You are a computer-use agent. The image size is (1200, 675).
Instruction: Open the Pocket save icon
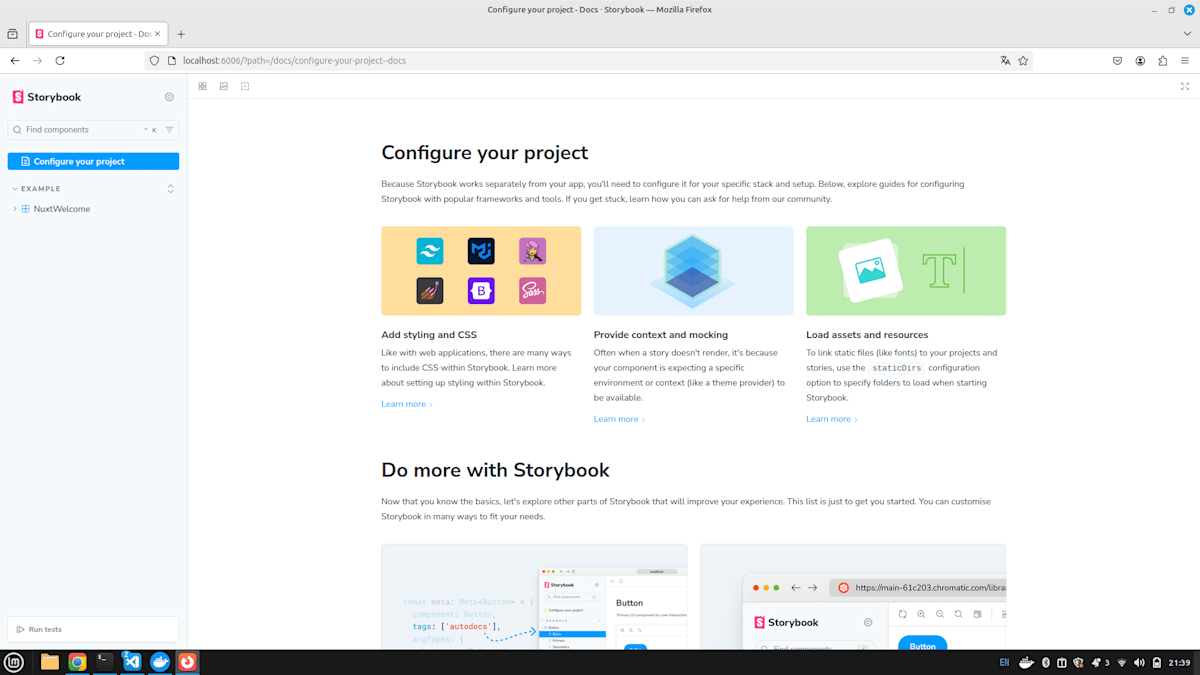[1117, 61]
